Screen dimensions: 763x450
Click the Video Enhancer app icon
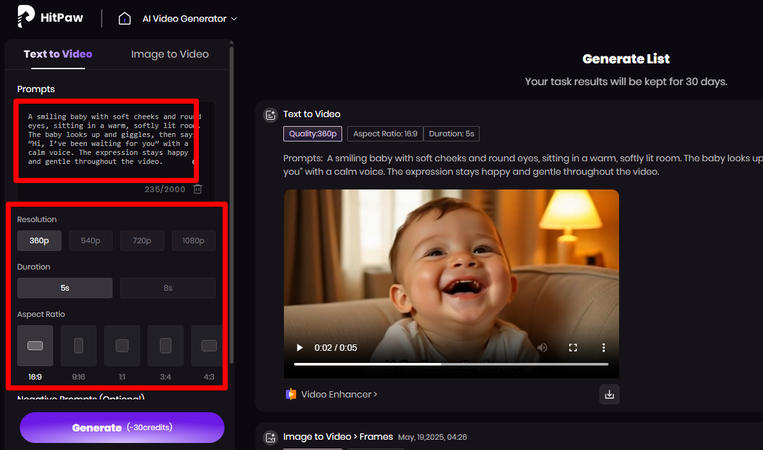[x=291, y=394]
